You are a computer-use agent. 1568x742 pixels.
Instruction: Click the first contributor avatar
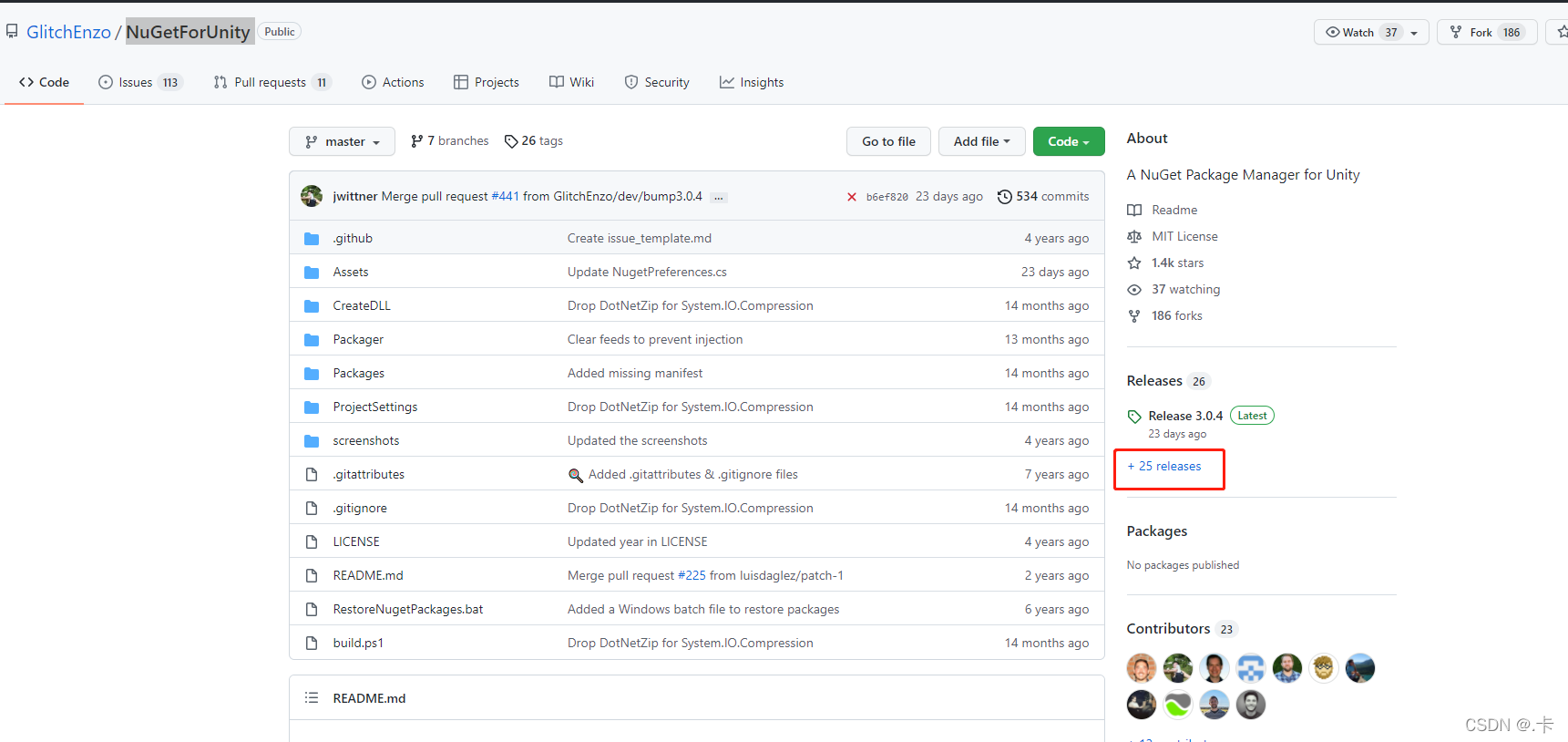click(x=1142, y=668)
